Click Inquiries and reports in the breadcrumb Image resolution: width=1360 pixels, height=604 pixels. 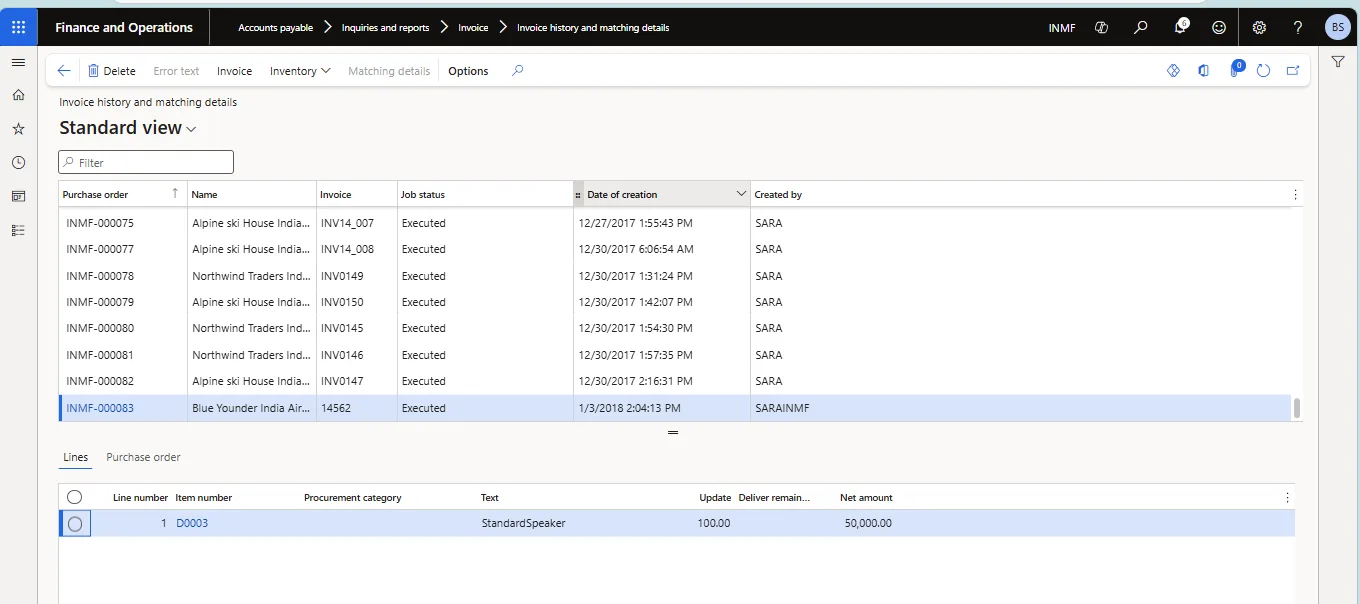[385, 28]
